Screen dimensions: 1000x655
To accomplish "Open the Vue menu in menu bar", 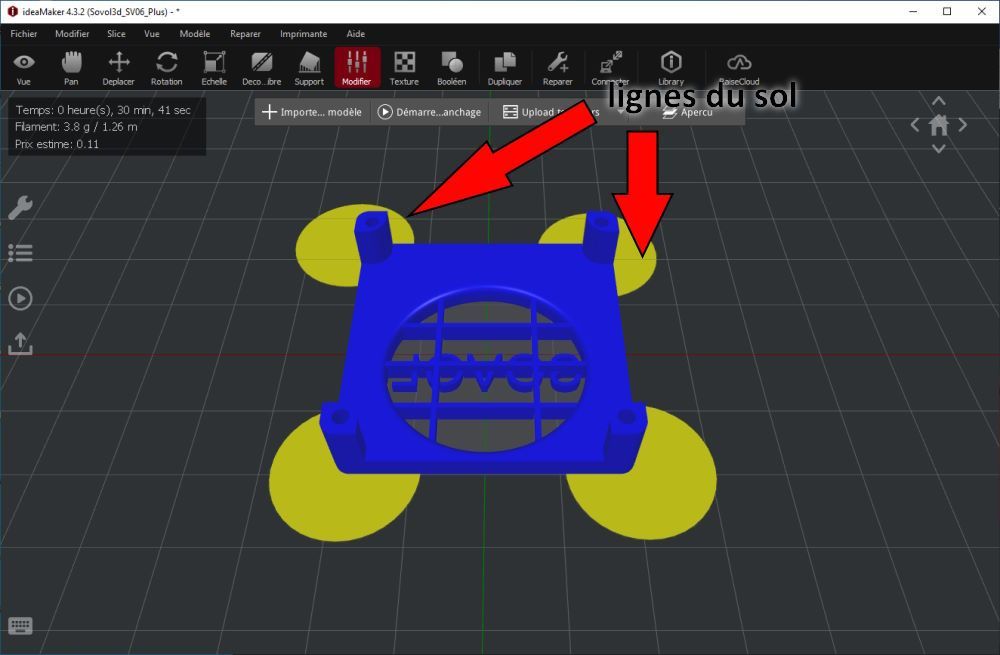I will click(x=152, y=34).
